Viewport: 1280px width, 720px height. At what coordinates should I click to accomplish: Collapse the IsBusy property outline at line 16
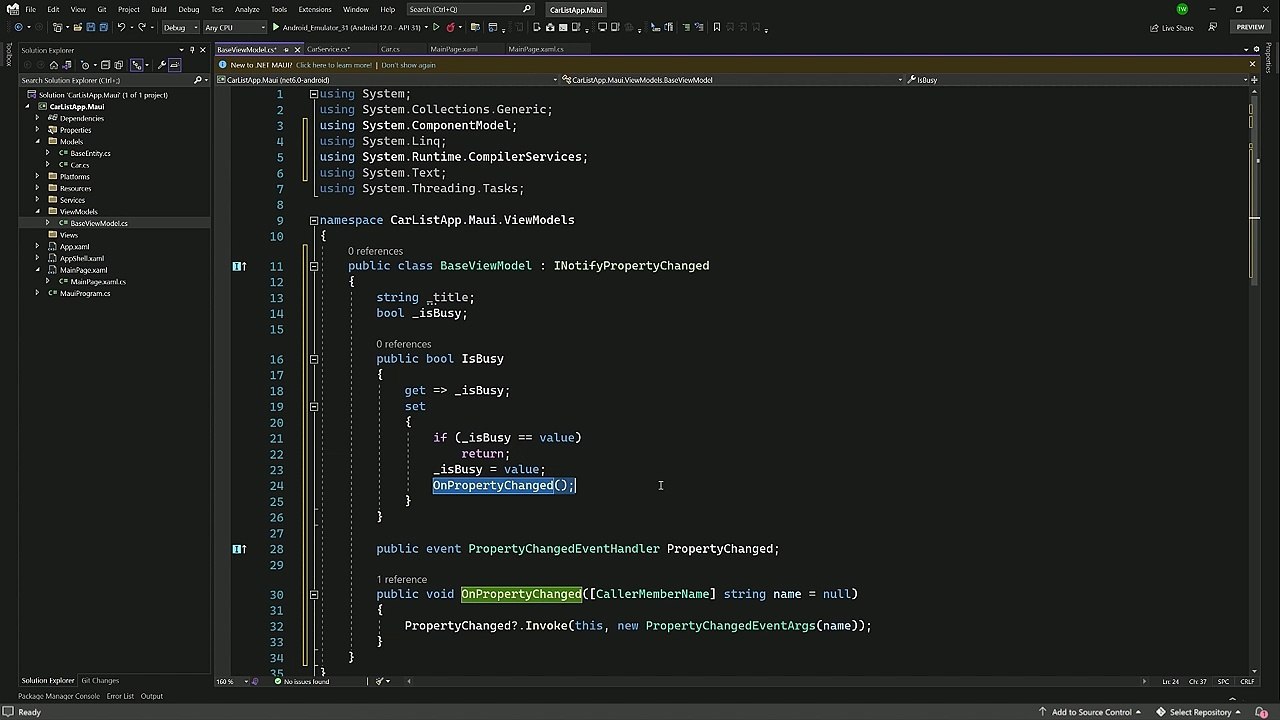tap(313, 359)
